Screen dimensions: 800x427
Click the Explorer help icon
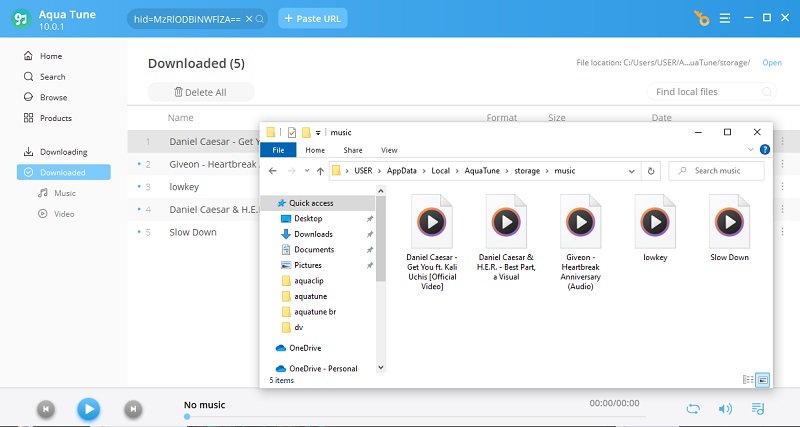click(764, 149)
